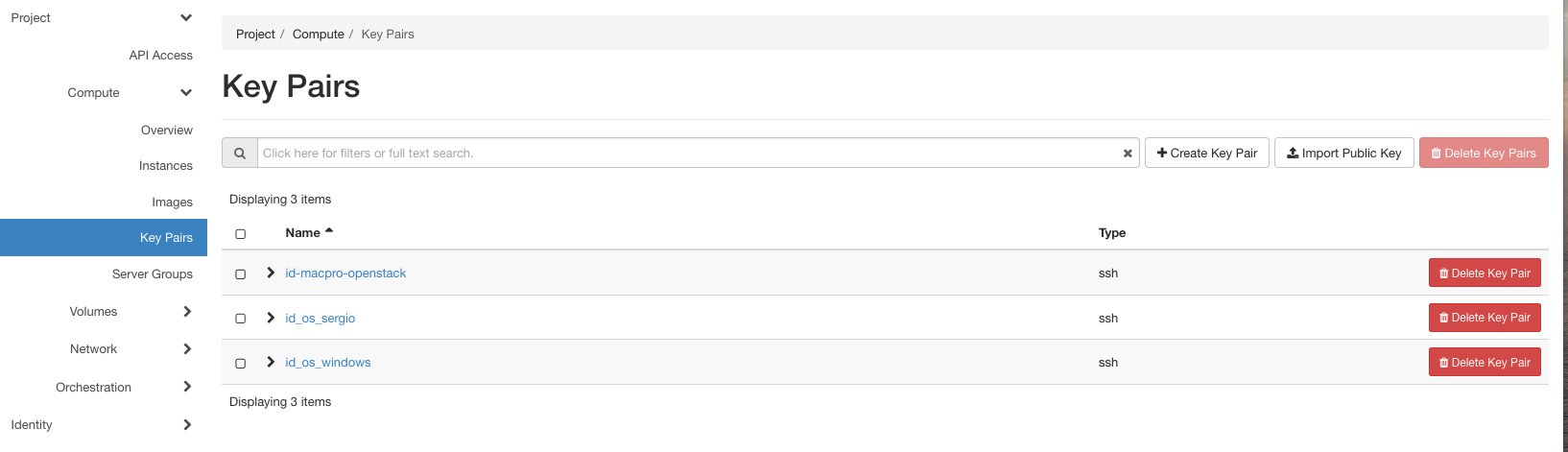Open Instances in the sidebar

(x=166, y=166)
